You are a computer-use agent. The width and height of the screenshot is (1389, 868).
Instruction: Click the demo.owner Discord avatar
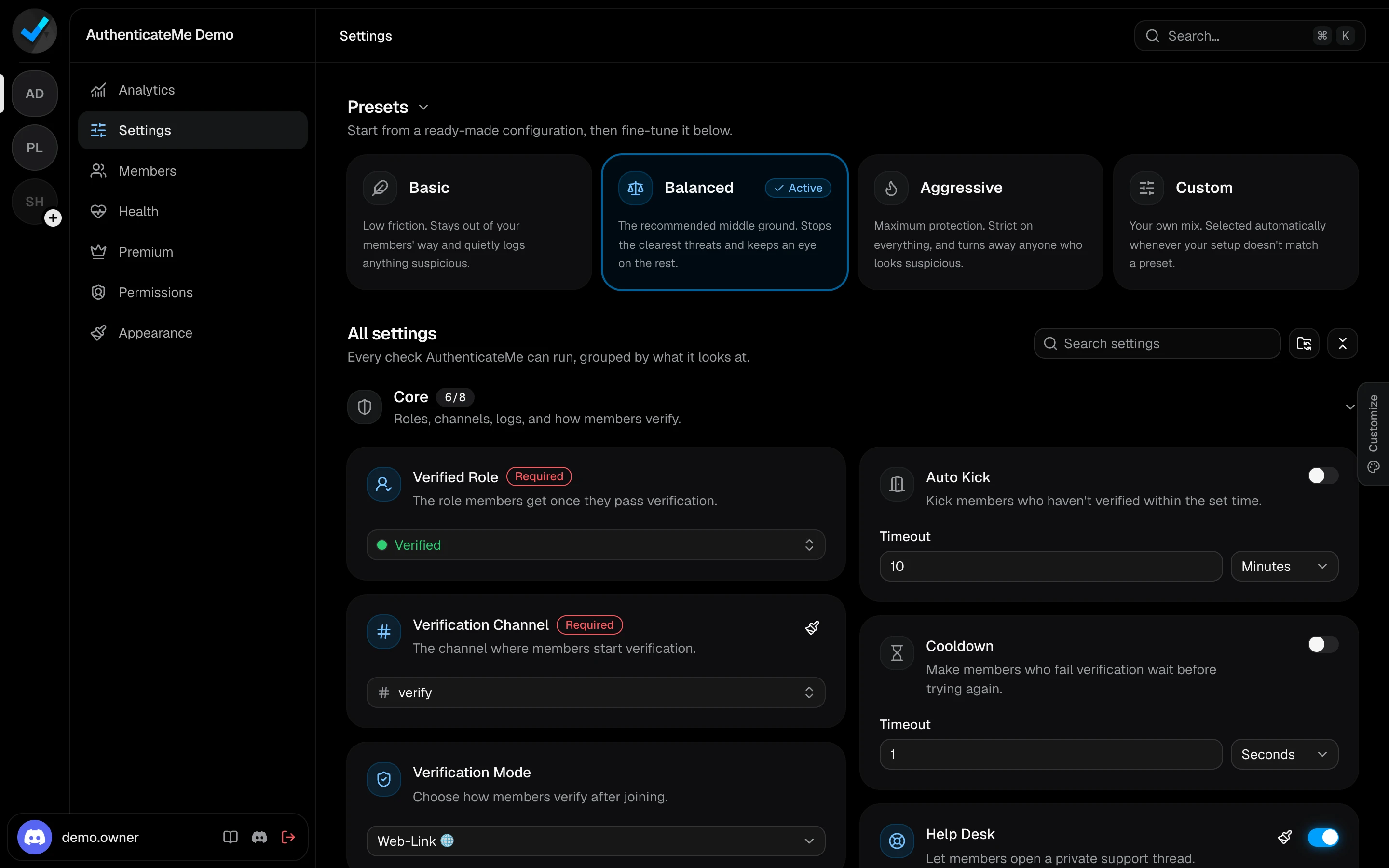click(x=34, y=837)
